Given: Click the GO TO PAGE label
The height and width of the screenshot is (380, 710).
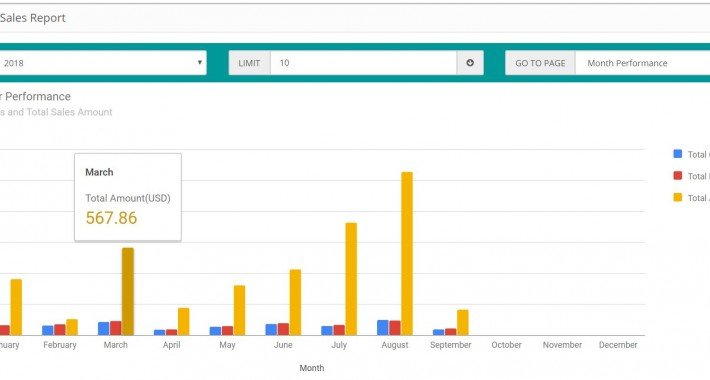Looking at the screenshot, I should 540,63.
